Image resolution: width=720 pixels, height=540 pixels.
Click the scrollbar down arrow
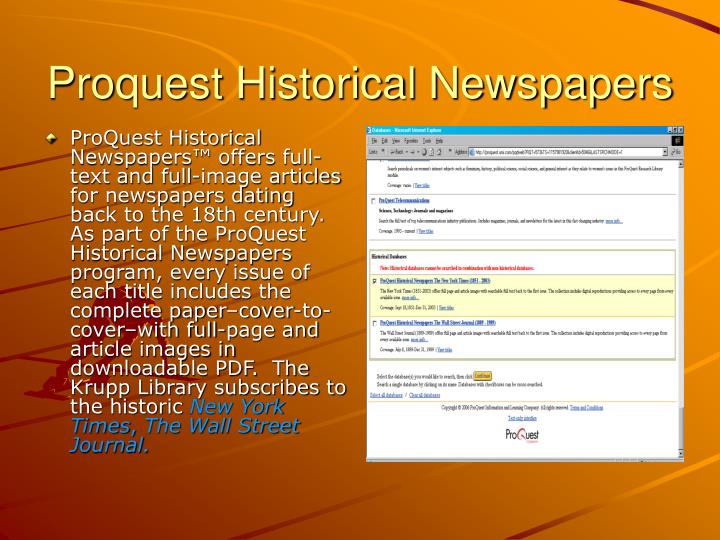pos(681,454)
